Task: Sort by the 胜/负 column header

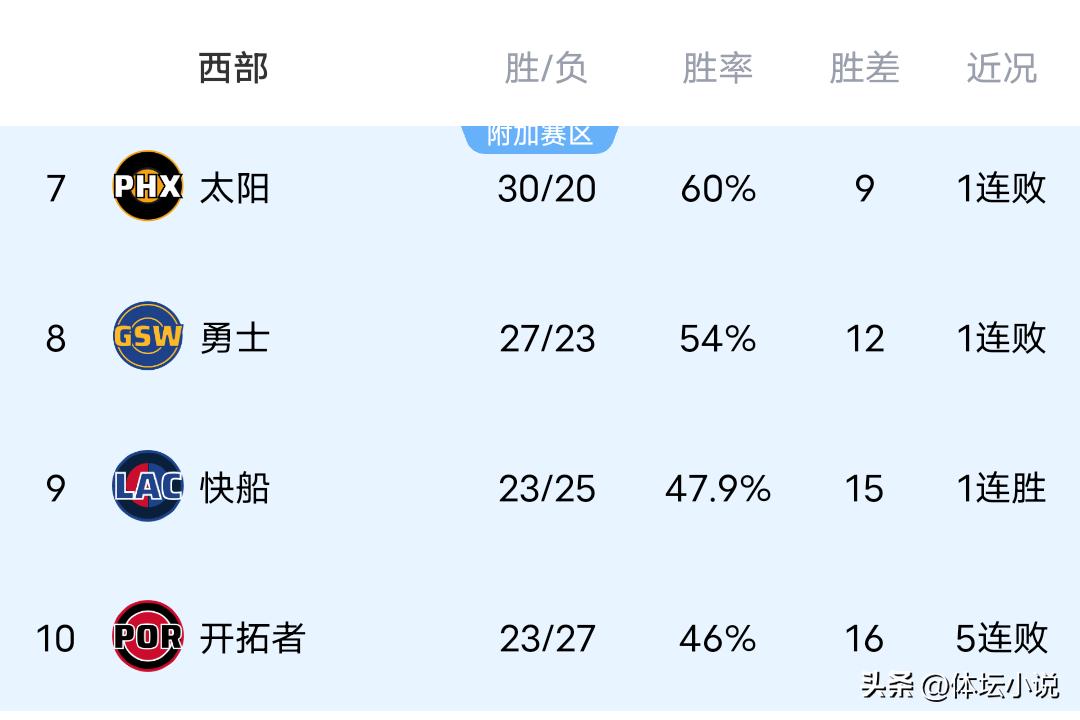Action: [546, 68]
